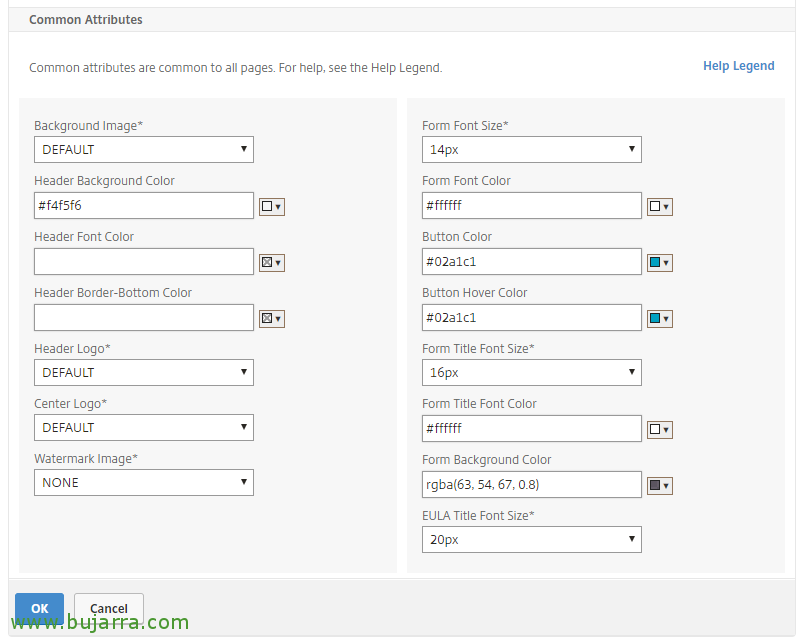Open the Form Title Font Size dropdown
Screen dimensions: 810x644
tap(532, 372)
